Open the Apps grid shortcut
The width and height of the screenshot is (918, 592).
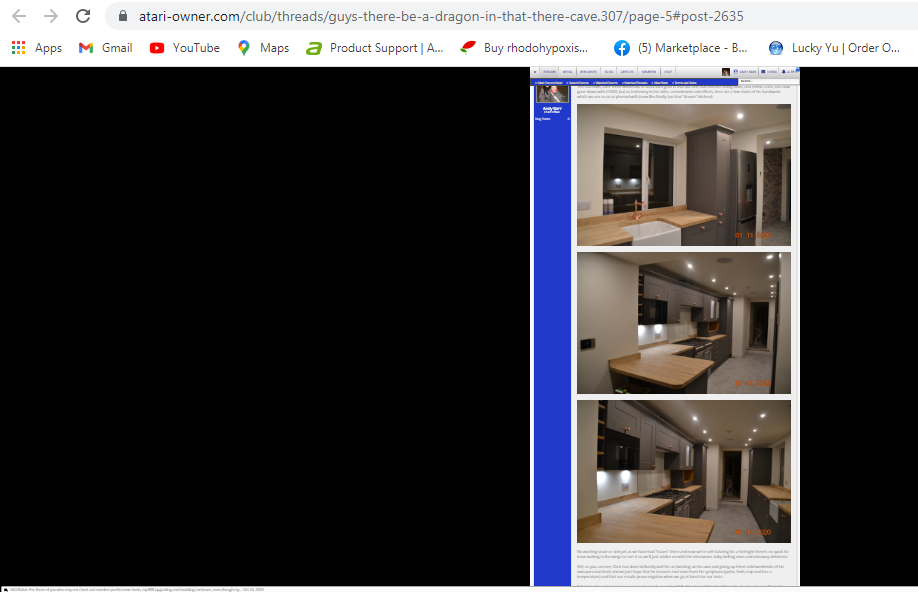[x=36, y=48]
